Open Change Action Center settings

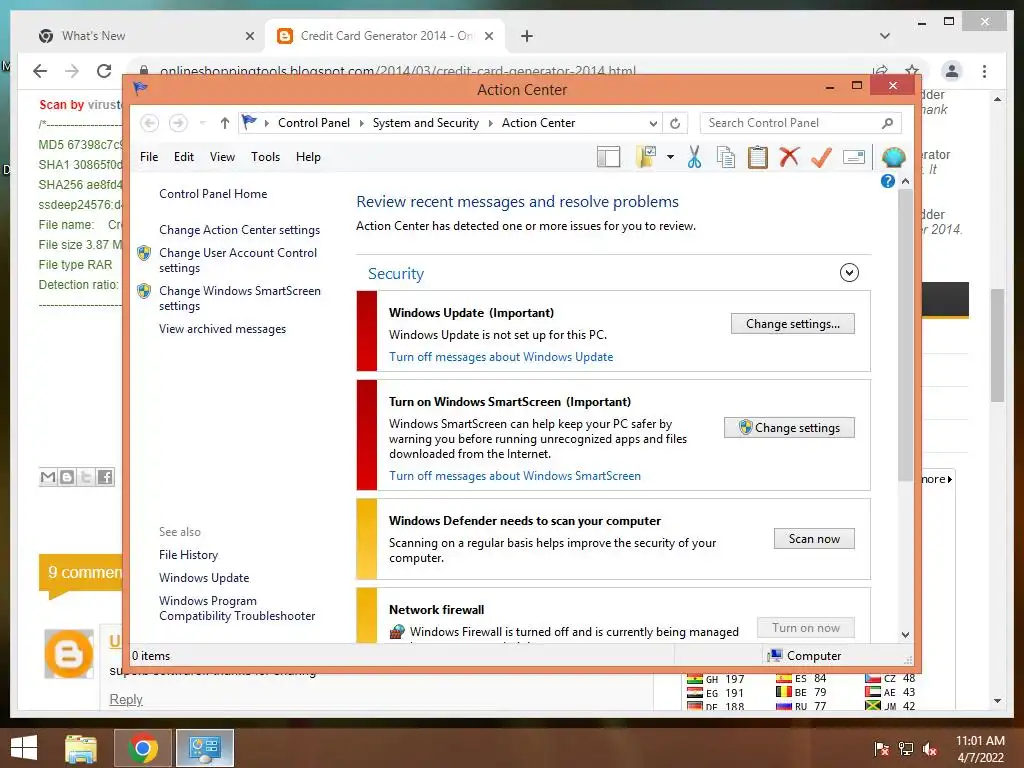click(240, 230)
